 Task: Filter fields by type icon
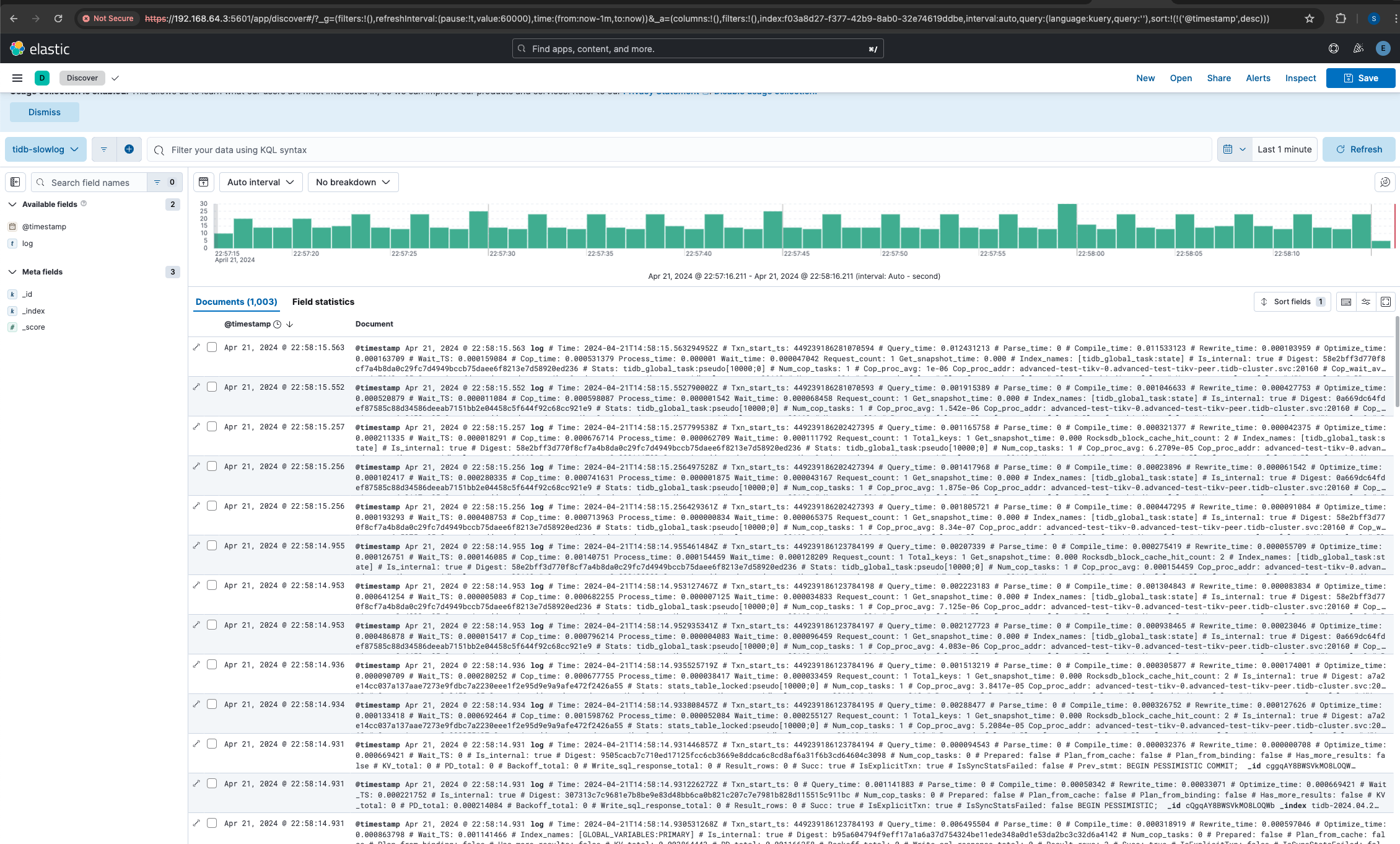(164, 182)
